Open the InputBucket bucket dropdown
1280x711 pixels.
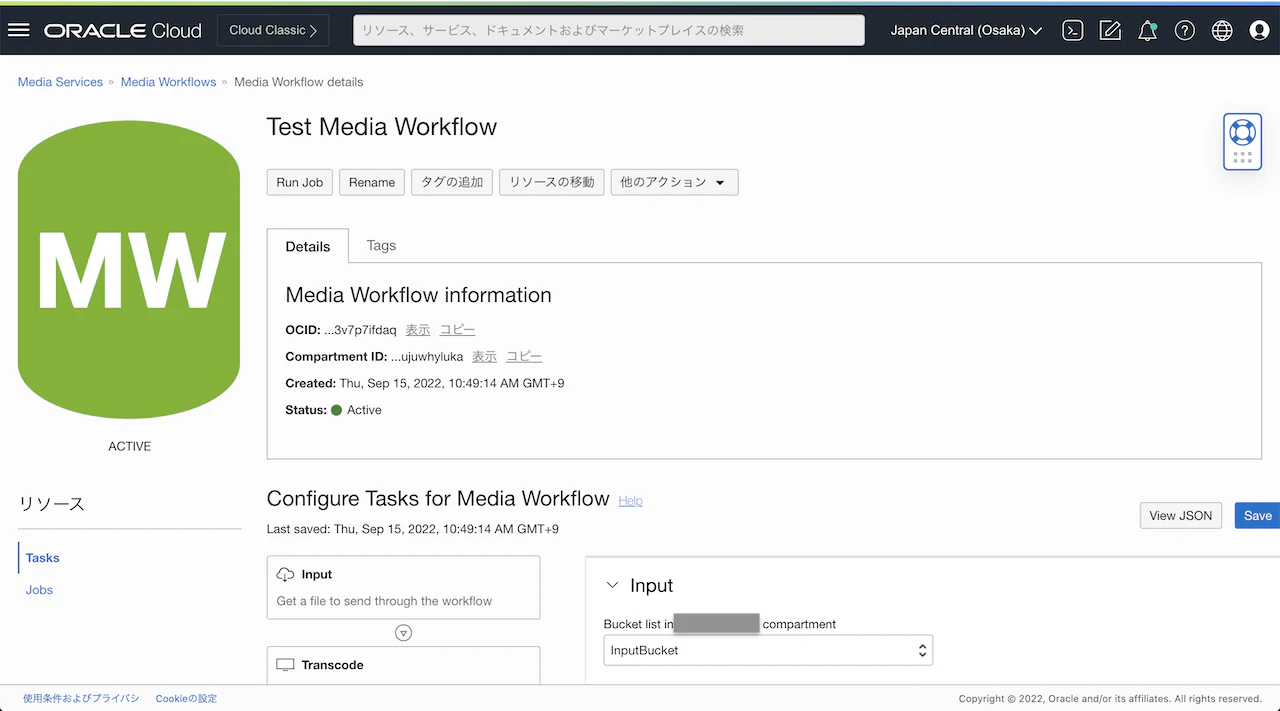tap(768, 650)
